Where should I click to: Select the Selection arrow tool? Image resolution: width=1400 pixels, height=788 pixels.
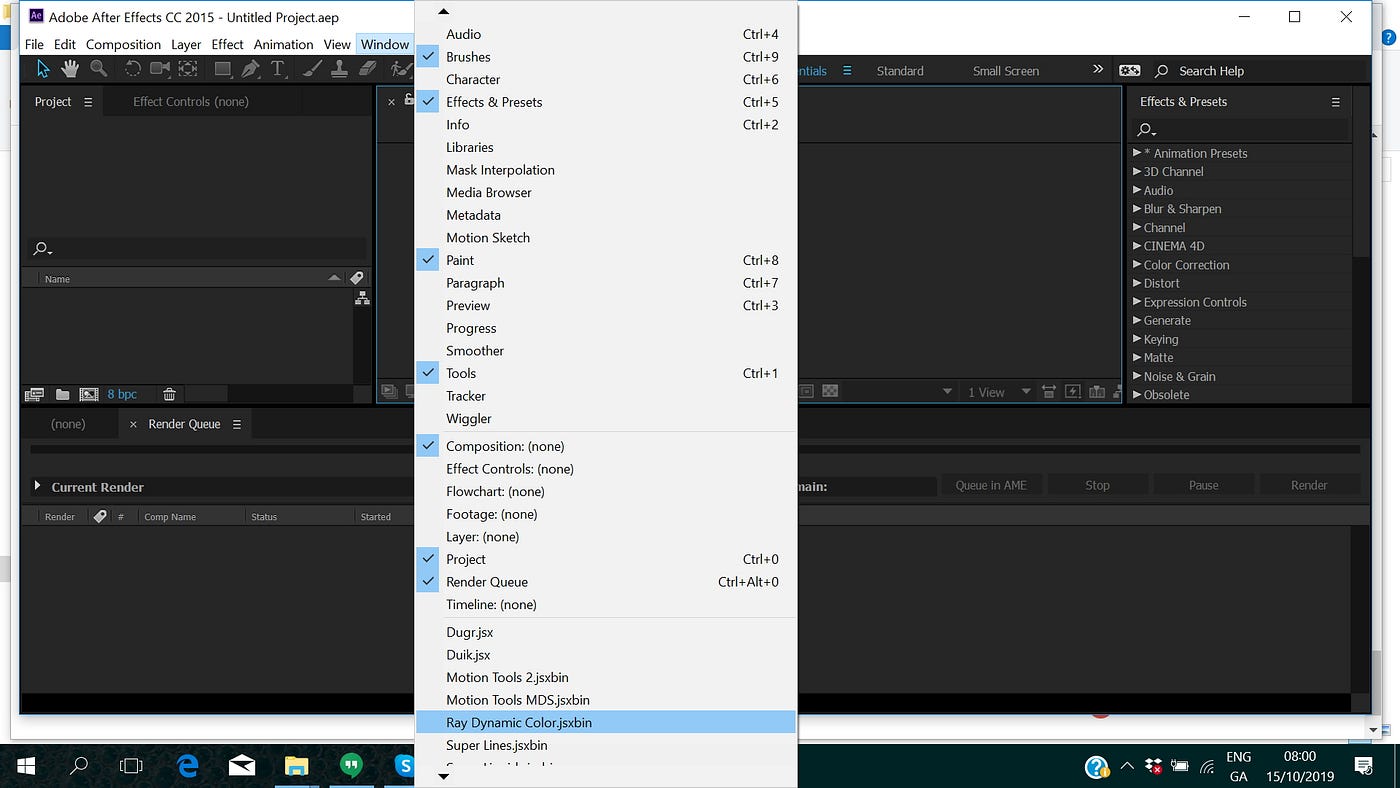tap(42, 69)
